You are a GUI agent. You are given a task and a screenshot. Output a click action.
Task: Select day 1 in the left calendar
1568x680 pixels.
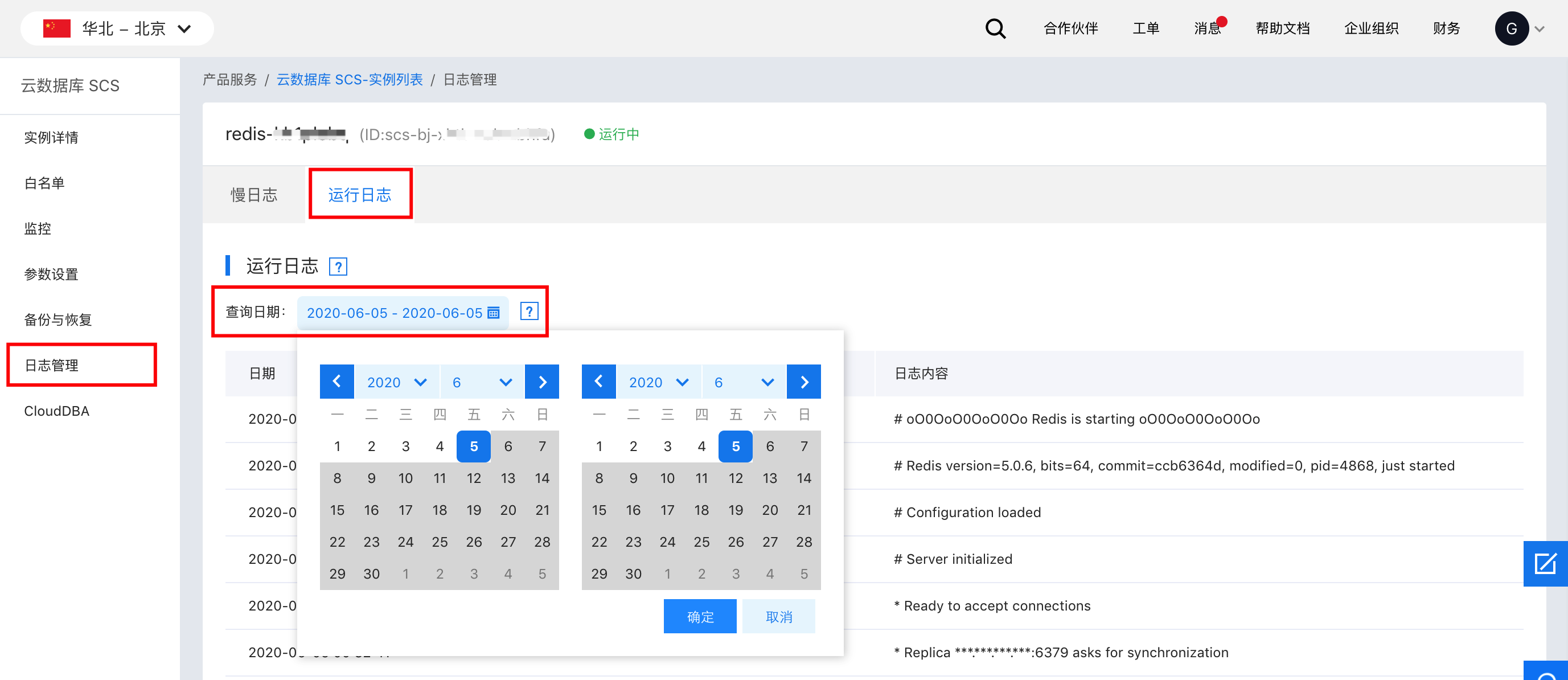337,446
